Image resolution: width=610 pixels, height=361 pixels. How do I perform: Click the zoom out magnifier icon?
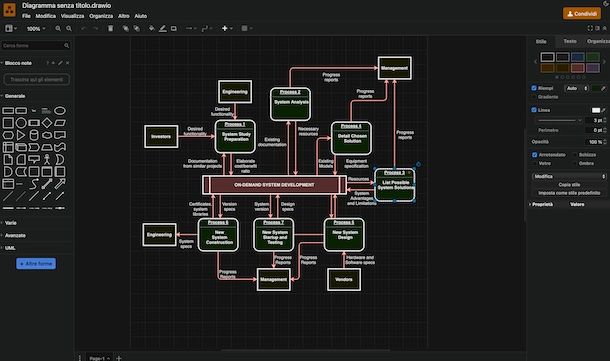69,28
